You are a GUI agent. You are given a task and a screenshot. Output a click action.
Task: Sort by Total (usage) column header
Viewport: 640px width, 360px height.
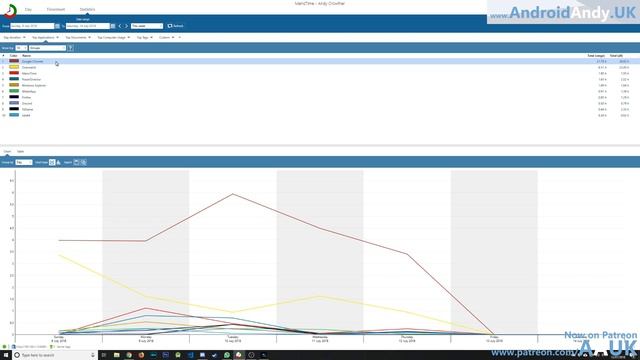pos(596,56)
